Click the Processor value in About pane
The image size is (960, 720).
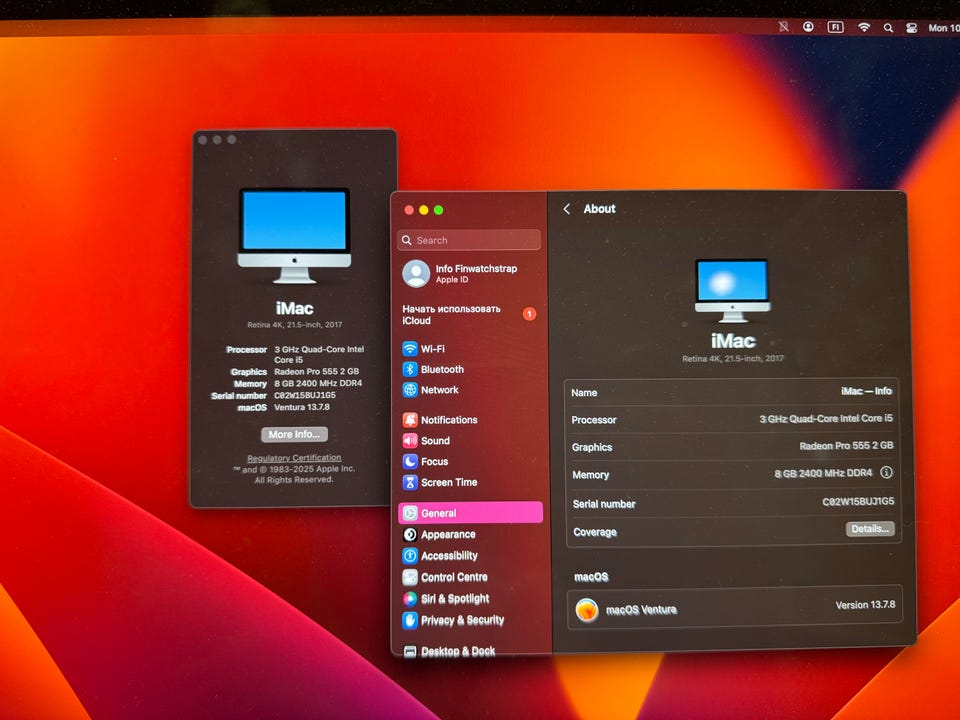click(x=826, y=418)
